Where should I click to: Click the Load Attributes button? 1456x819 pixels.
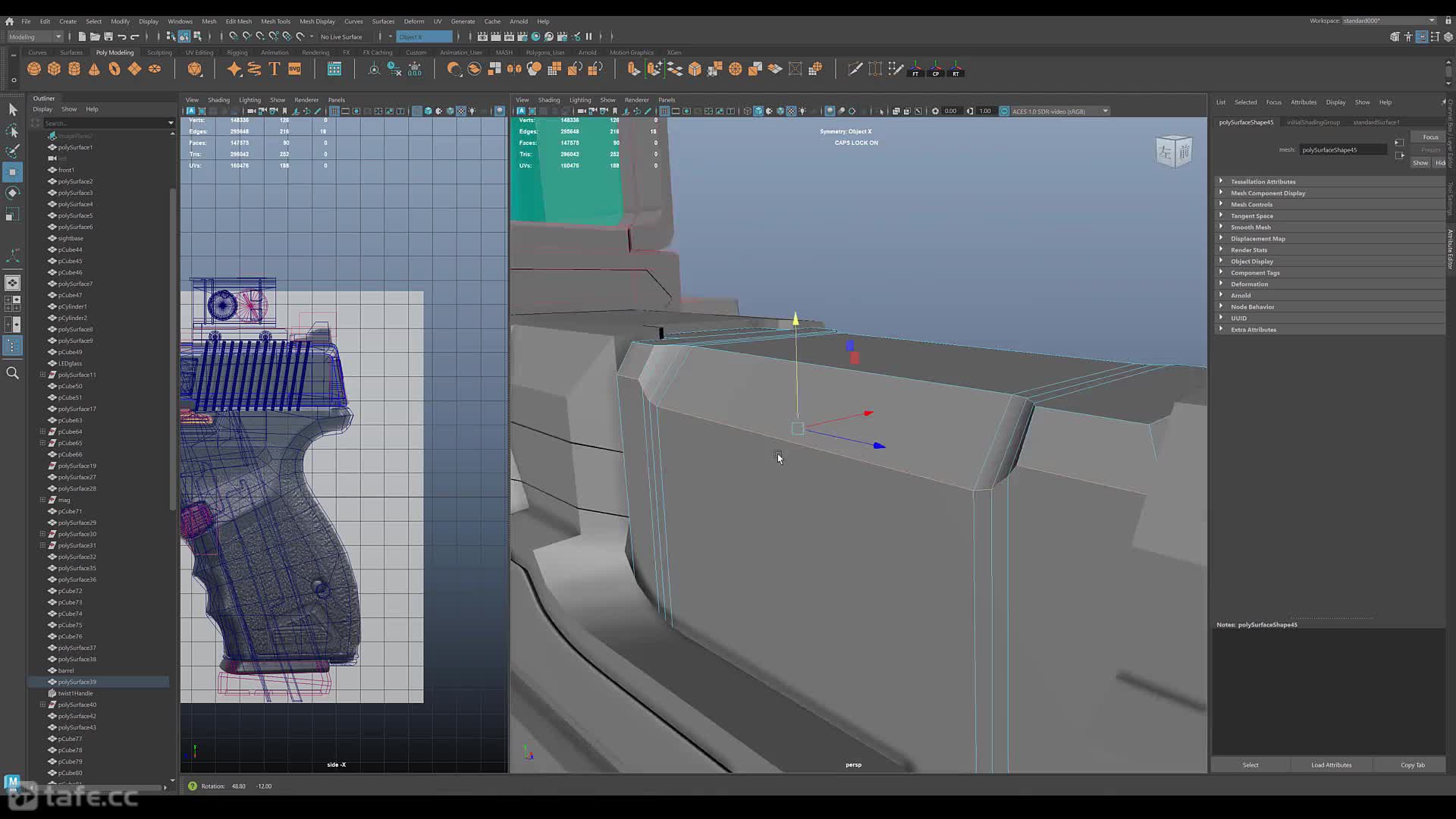click(x=1331, y=764)
